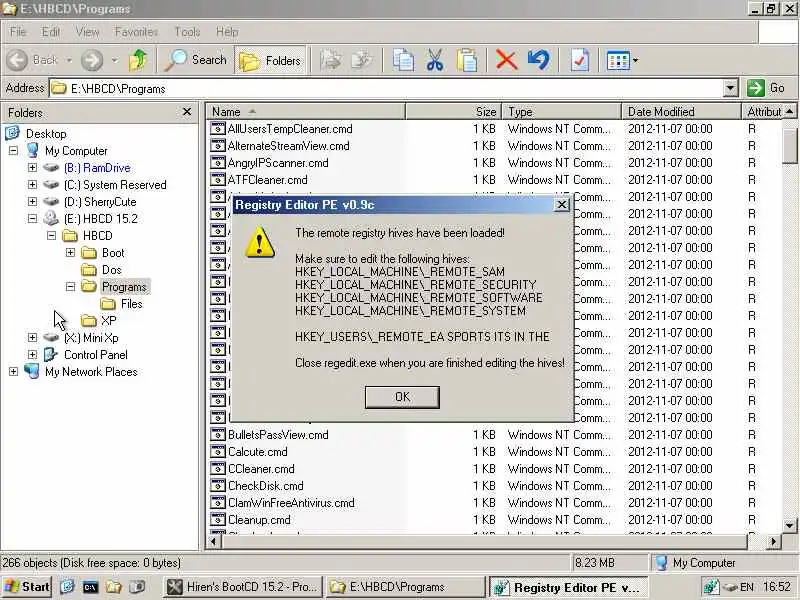Click the horizontal scrollbar right arrow
This screenshot has height=600, width=800.
click(x=774, y=541)
